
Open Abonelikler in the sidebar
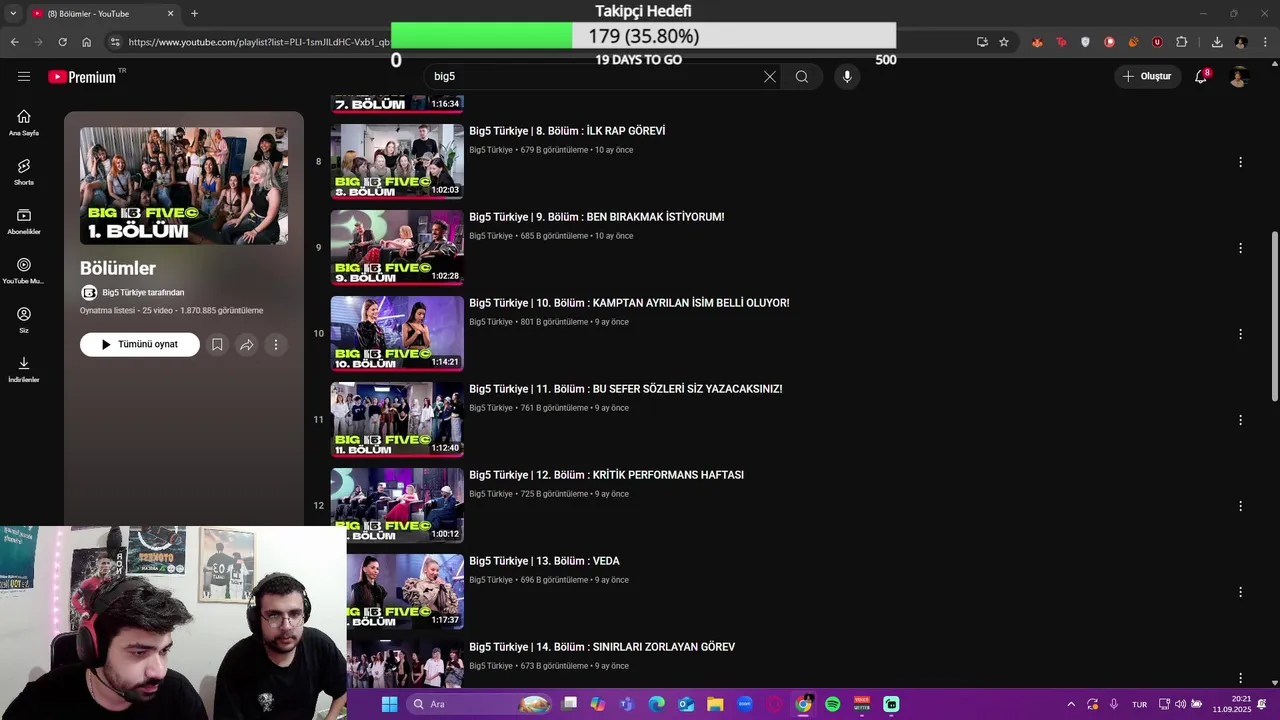pyautogui.click(x=24, y=221)
